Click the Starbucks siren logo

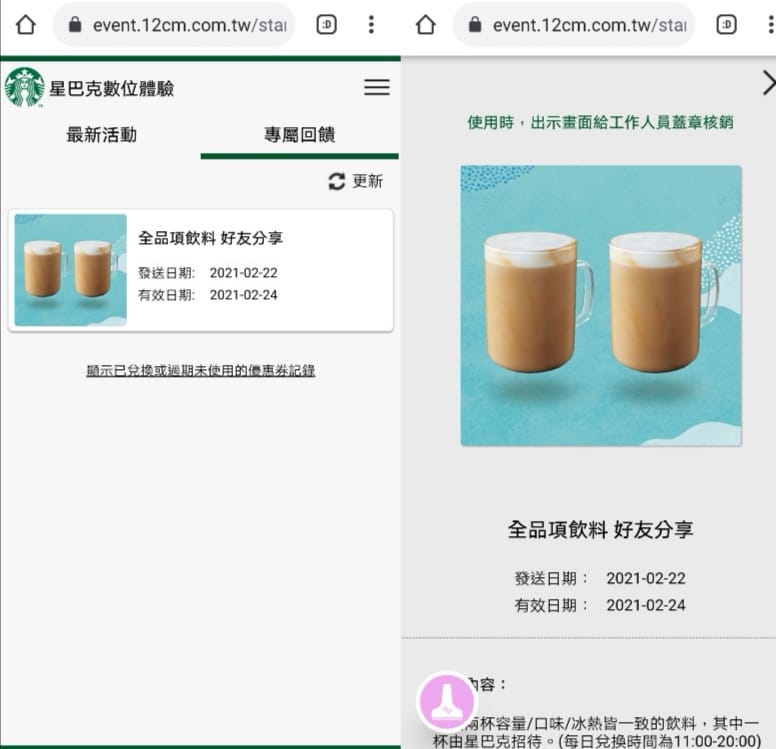point(24,88)
